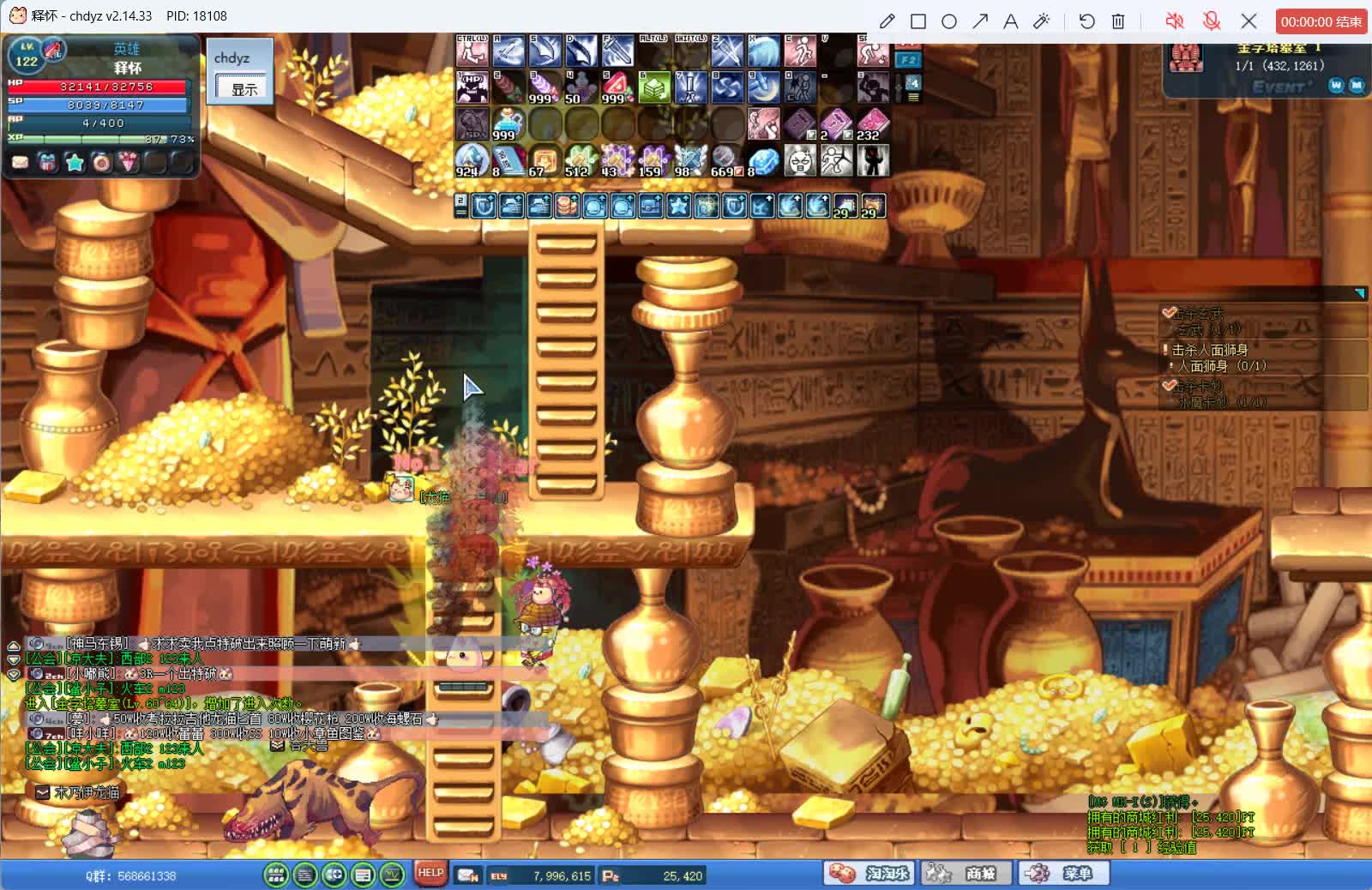
Task: Click the pharaoh map thumbnail icon
Action: [x=1186, y=58]
